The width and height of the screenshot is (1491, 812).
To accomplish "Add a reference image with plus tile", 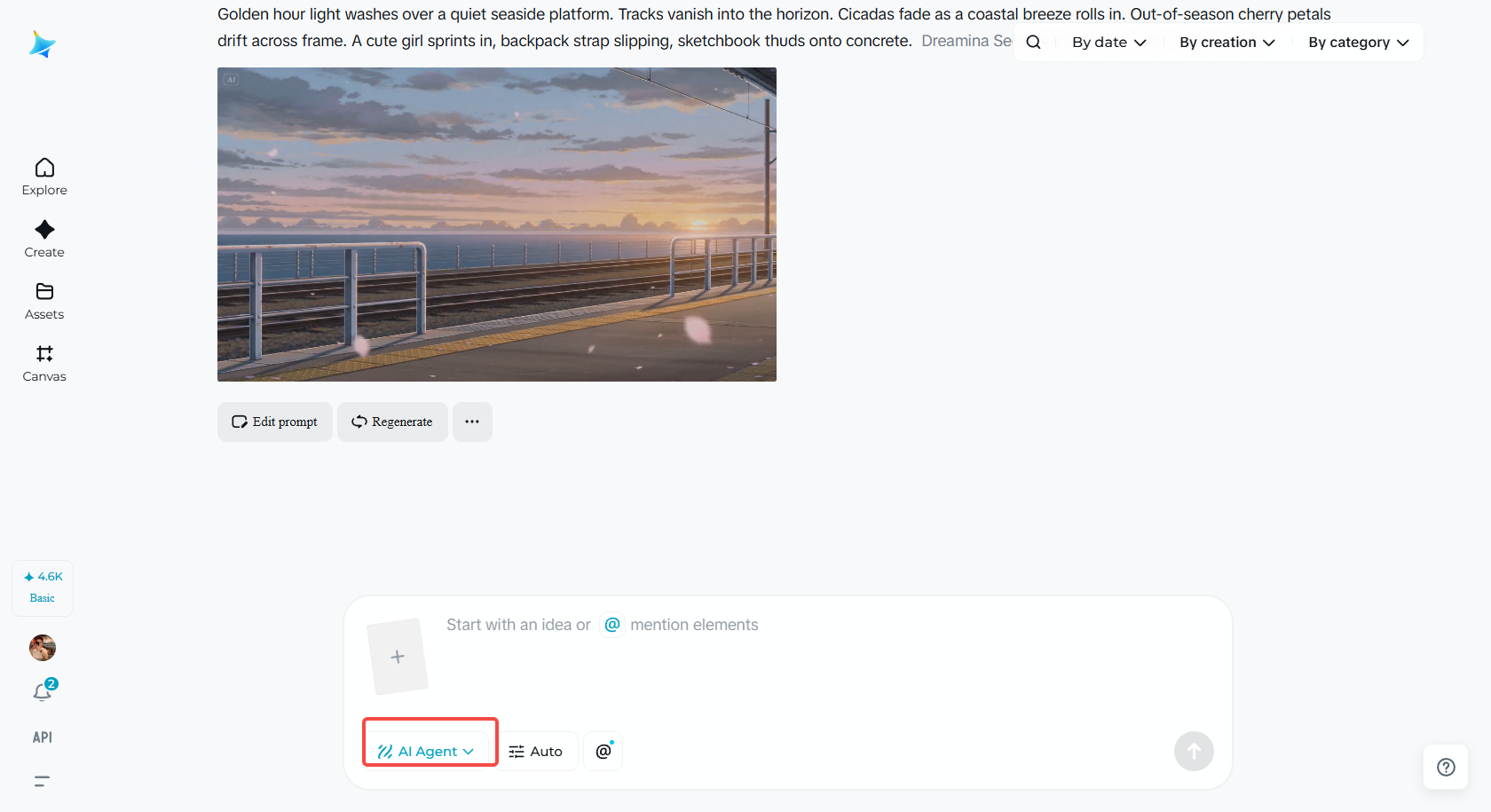I will [x=398, y=657].
